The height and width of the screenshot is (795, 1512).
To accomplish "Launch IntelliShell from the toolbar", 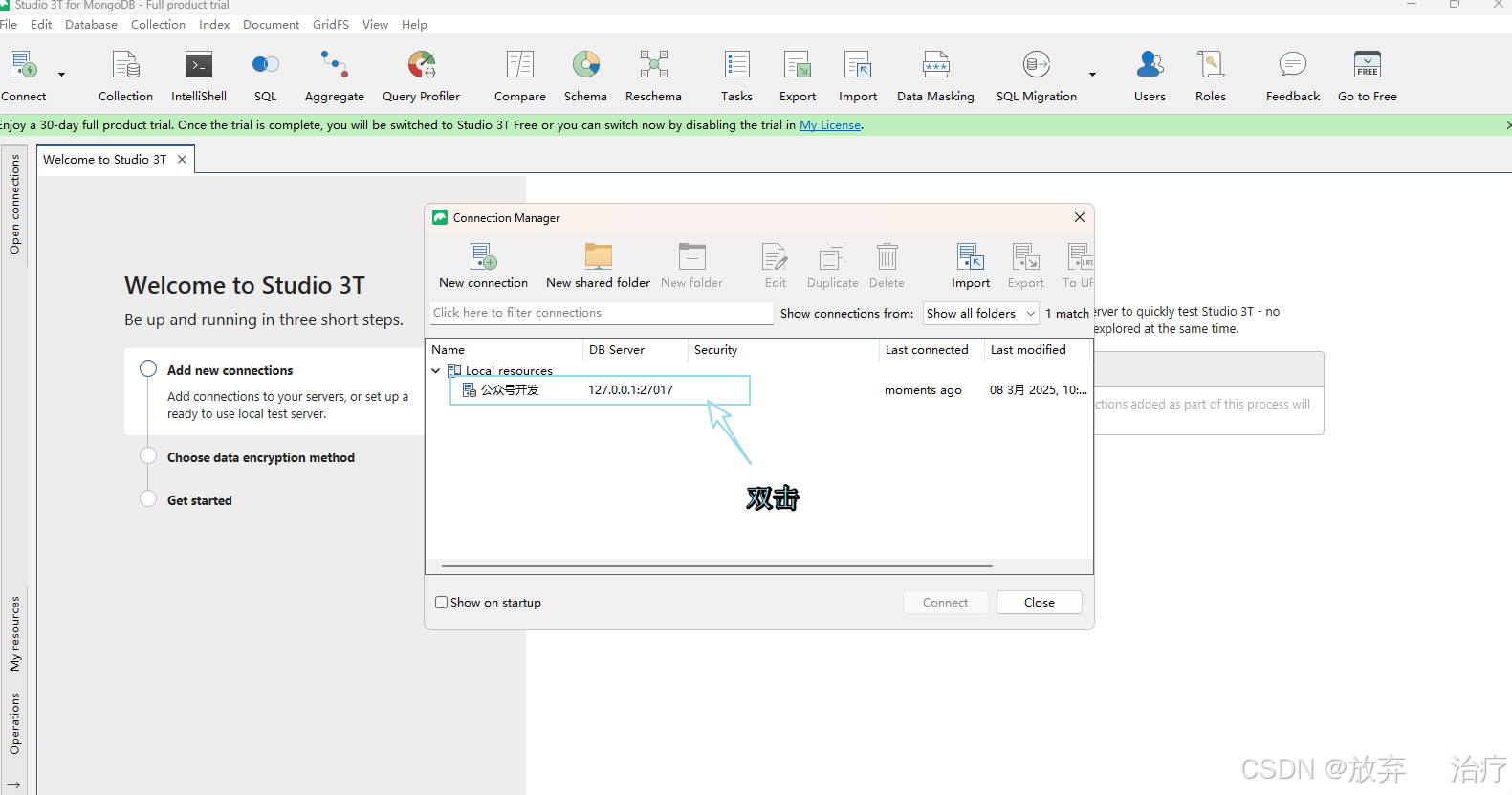I will [199, 66].
